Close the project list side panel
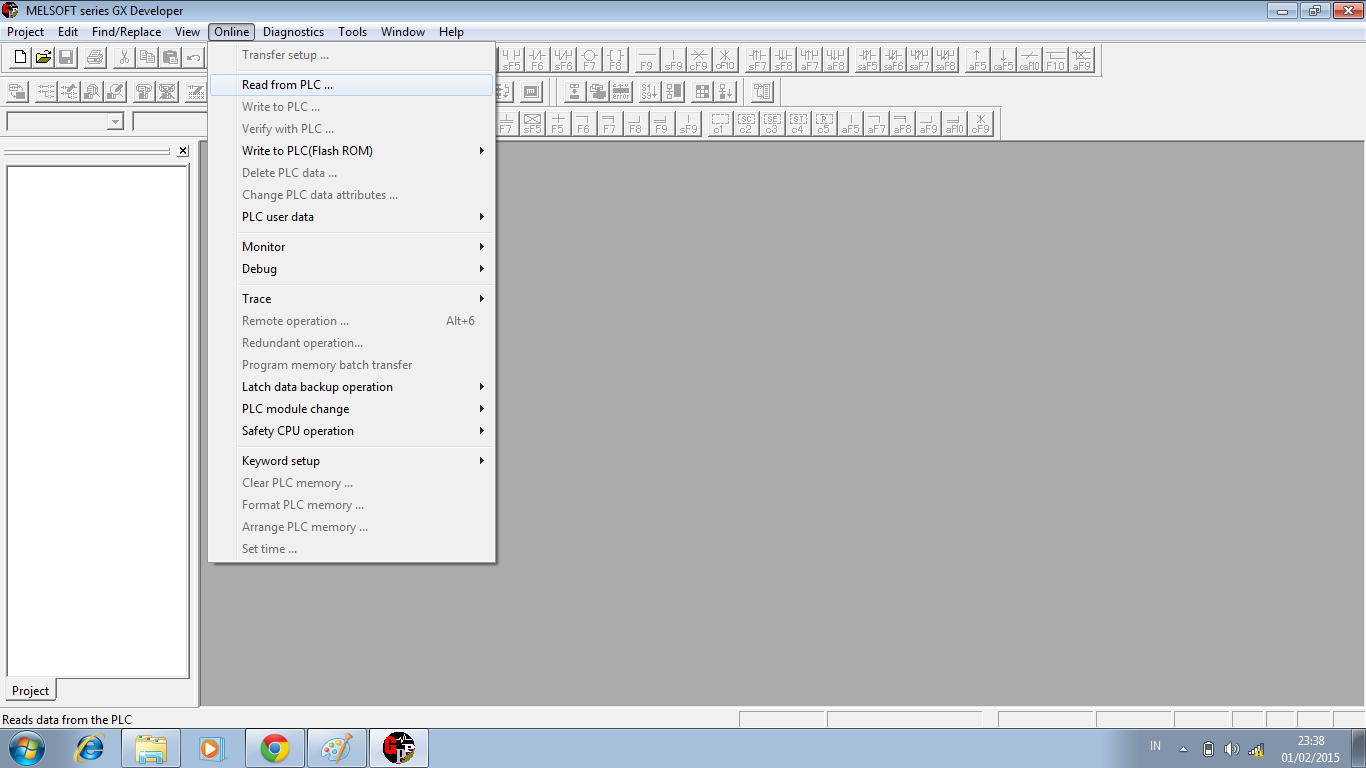Screen dimensions: 1366x768 click(183, 151)
